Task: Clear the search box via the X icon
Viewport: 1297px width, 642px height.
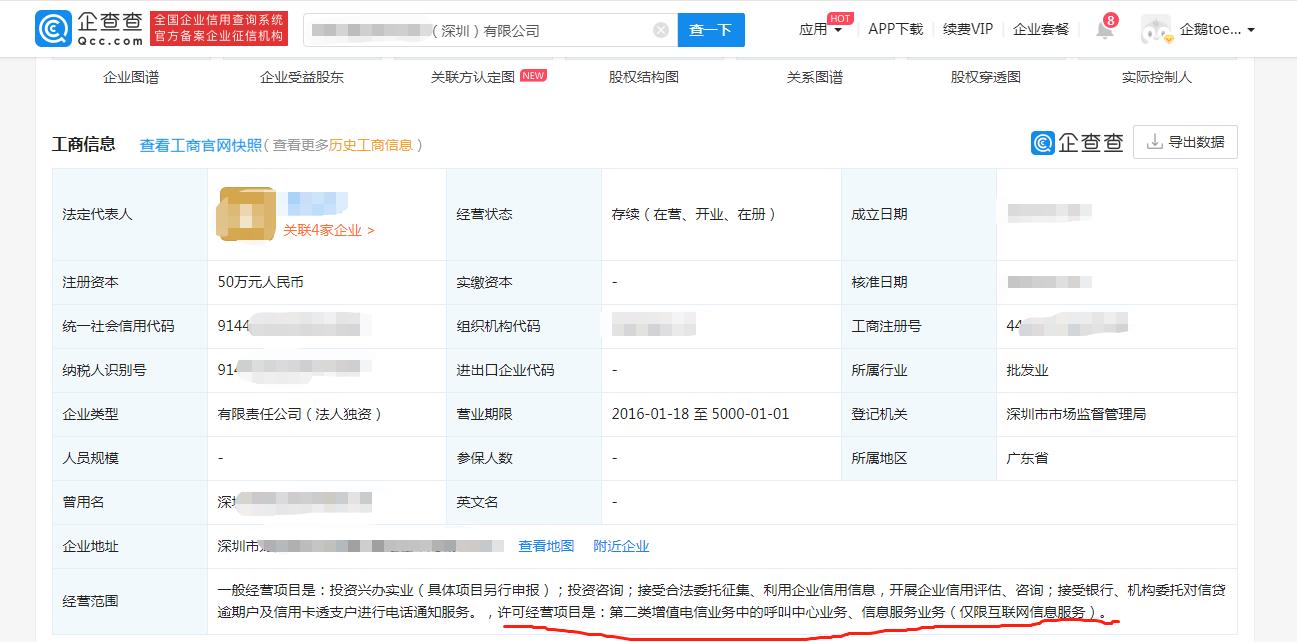Action: [x=659, y=29]
